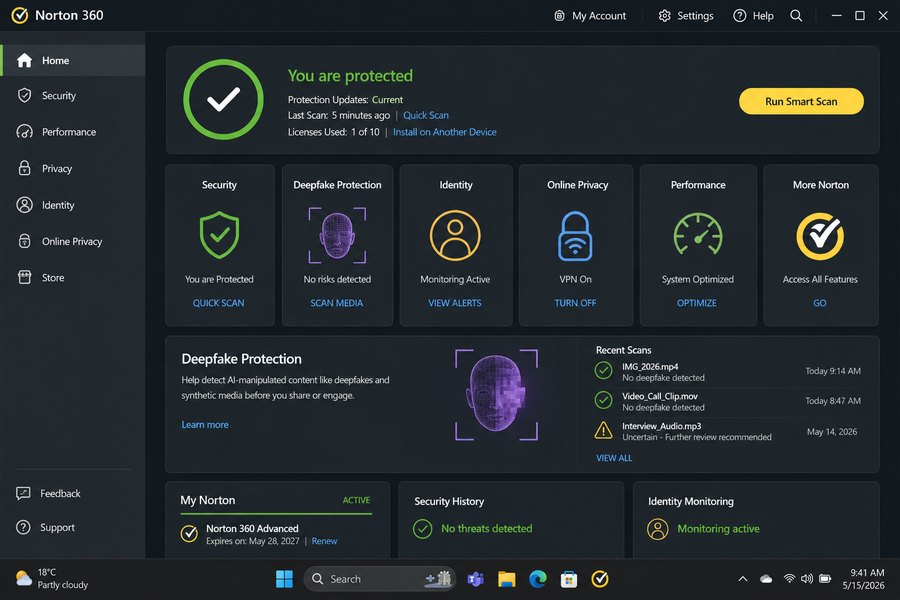Click the speaker volume icon in system tray

pos(806,579)
